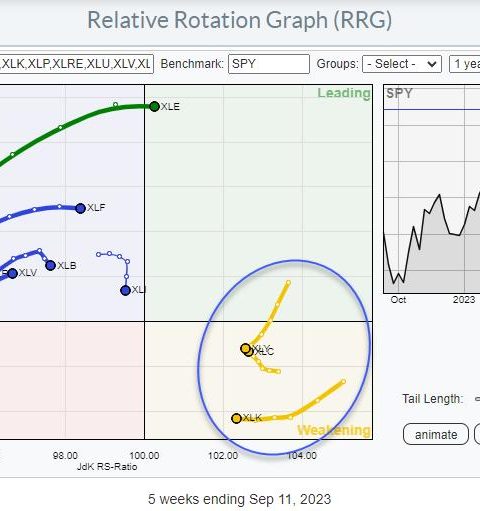Open the Groups Select dropdown
The width and height of the screenshot is (480, 511).
pos(402,64)
